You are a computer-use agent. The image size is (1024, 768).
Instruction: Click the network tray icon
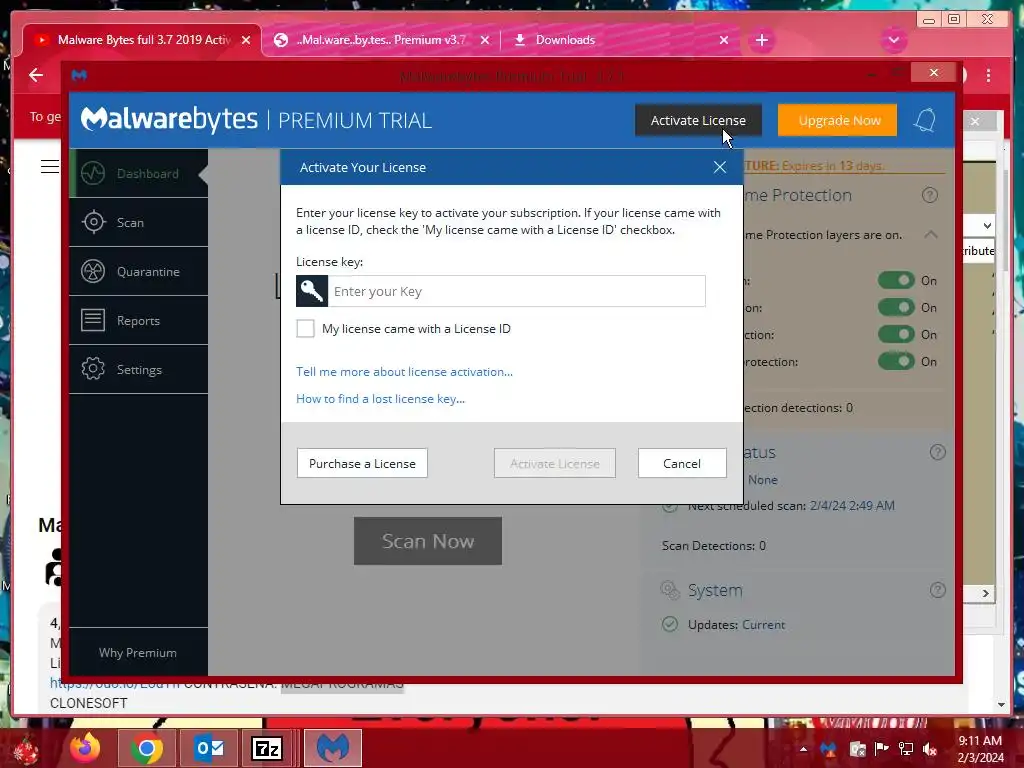point(906,749)
